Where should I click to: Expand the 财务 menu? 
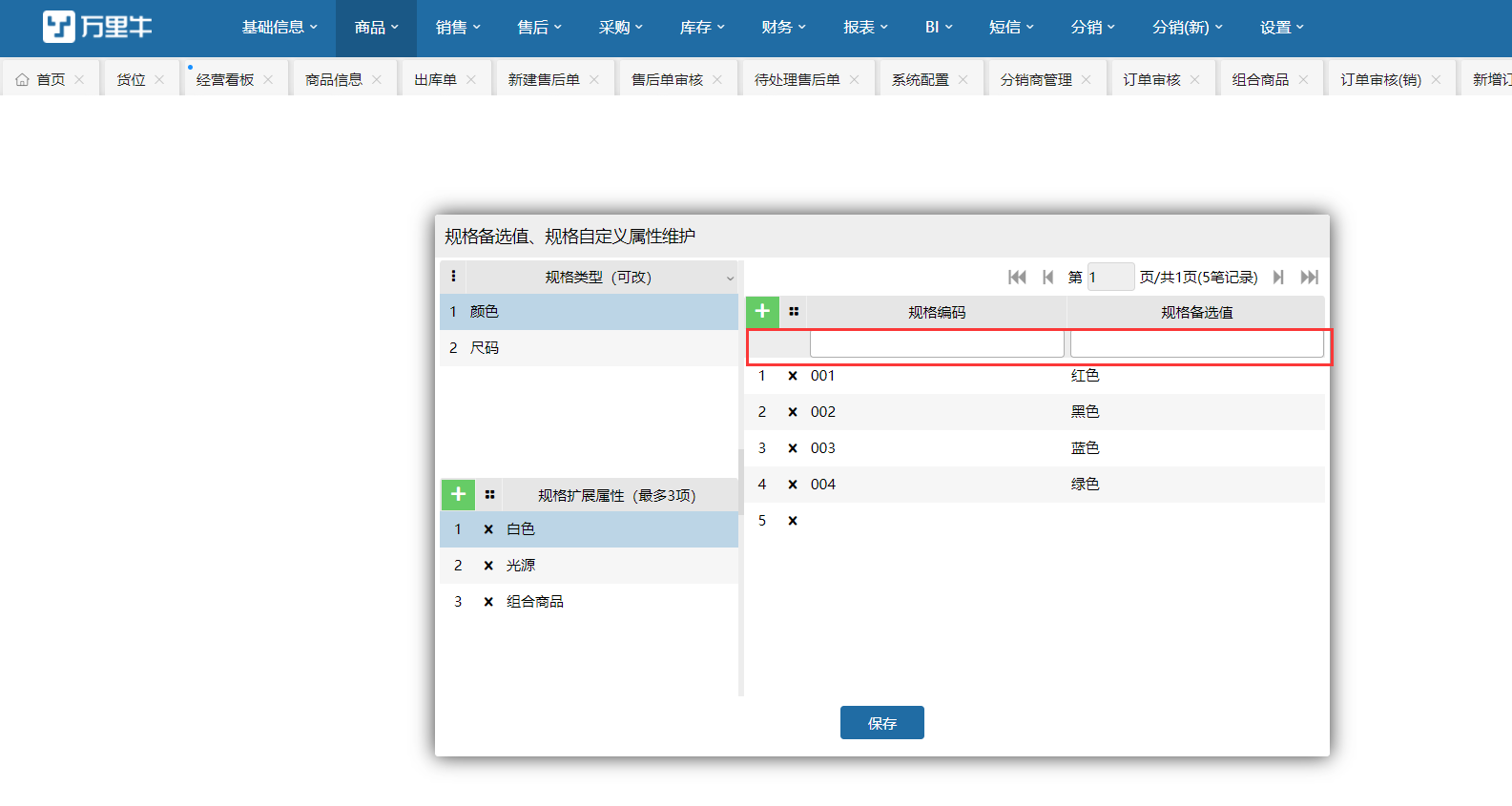(783, 28)
